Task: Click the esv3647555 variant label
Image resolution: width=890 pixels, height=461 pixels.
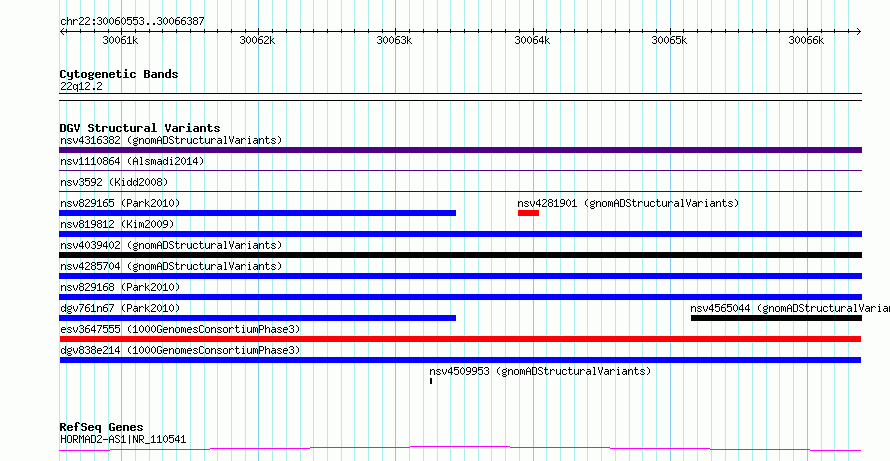Action: pyautogui.click(x=180, y=329)
